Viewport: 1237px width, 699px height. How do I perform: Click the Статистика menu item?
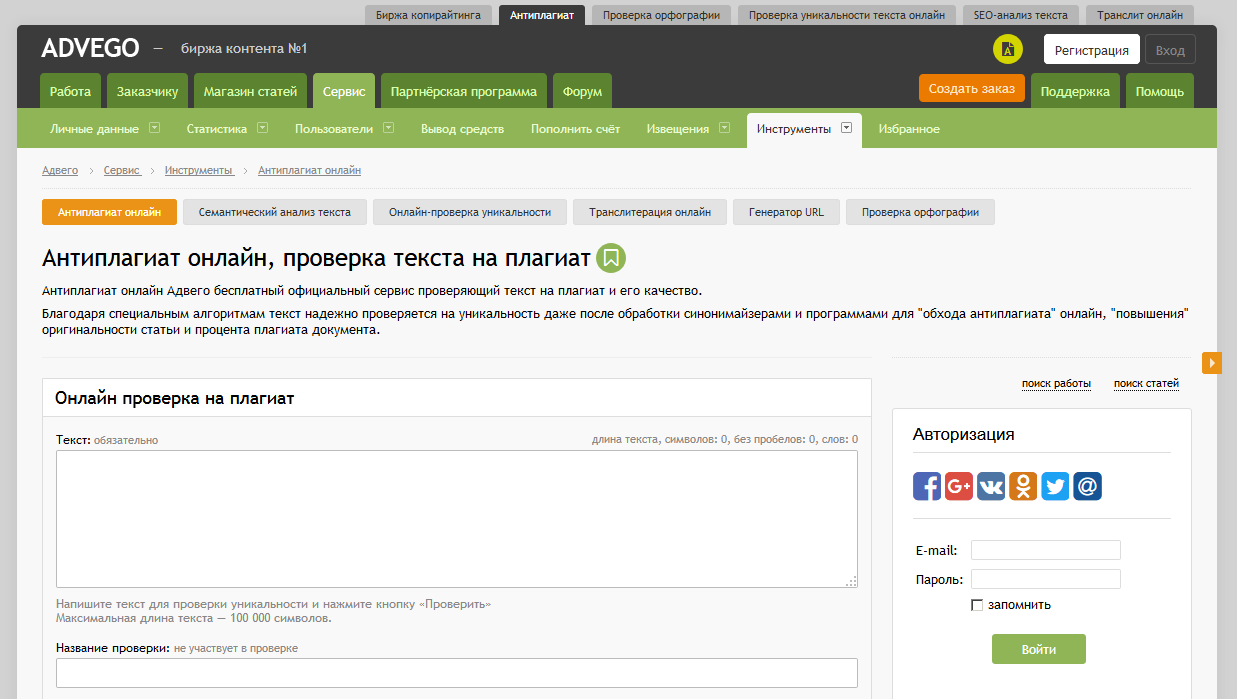pos(216,129)
